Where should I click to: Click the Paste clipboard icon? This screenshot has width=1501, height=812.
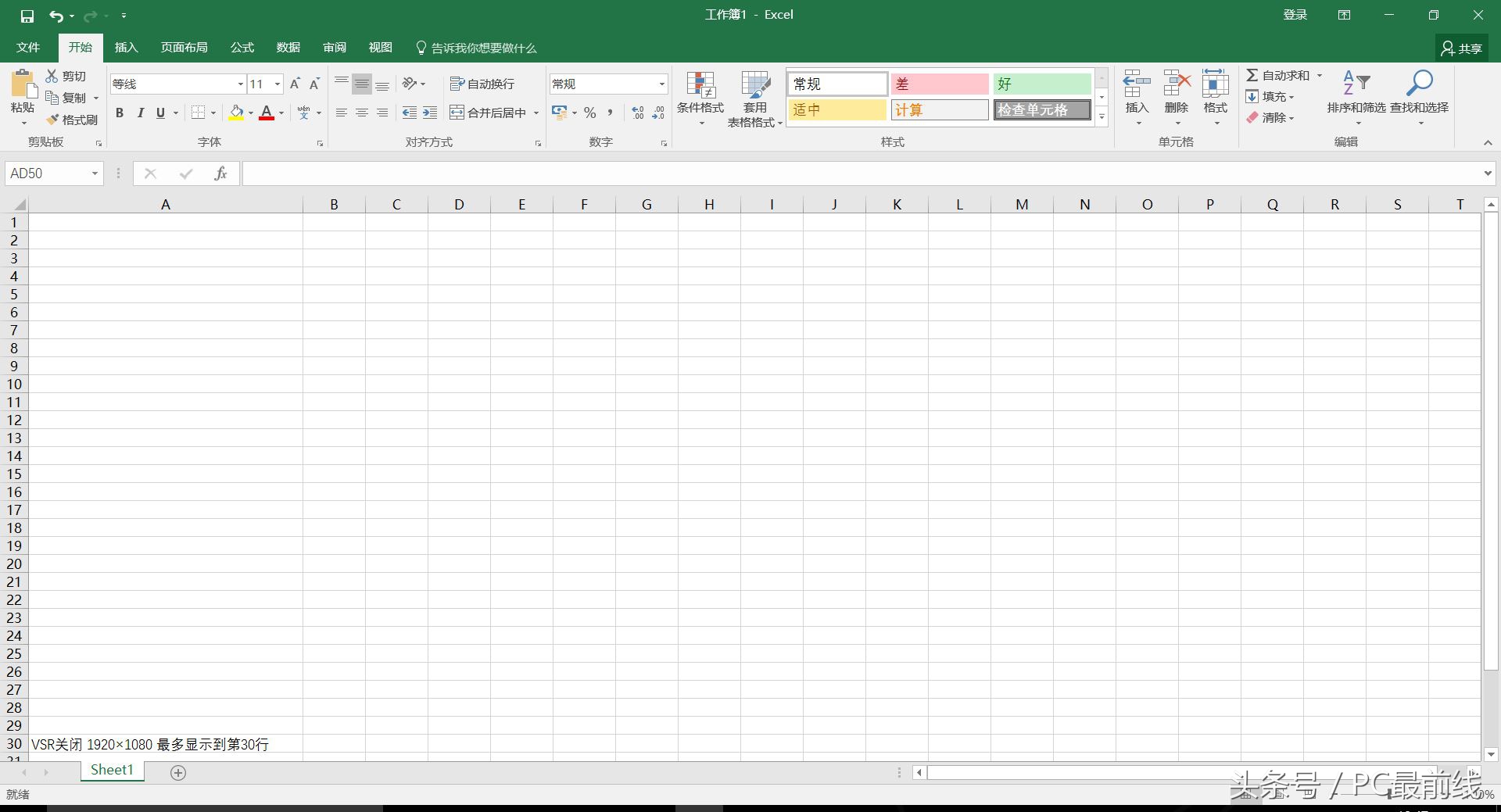(23, 84)
